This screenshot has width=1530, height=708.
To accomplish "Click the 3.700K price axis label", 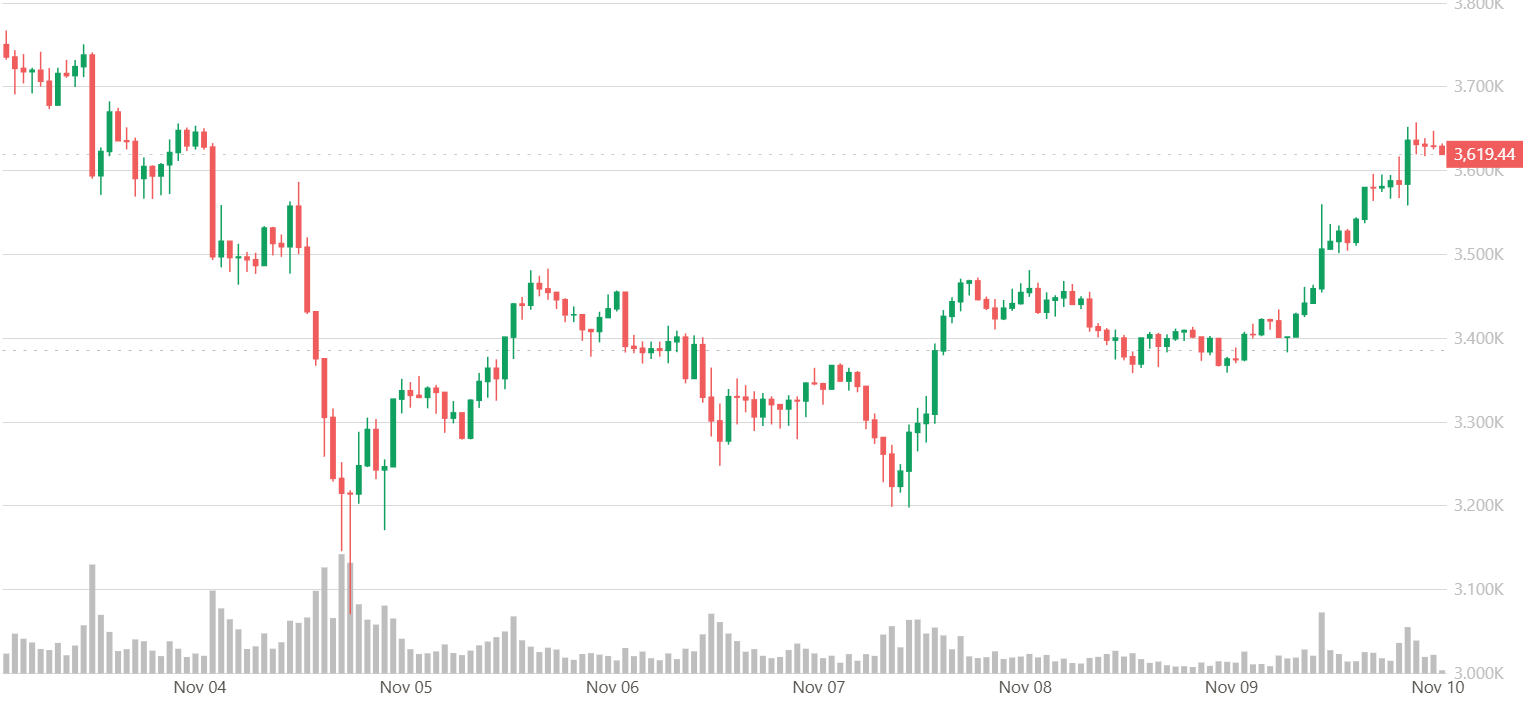I will click(1478, 87).
